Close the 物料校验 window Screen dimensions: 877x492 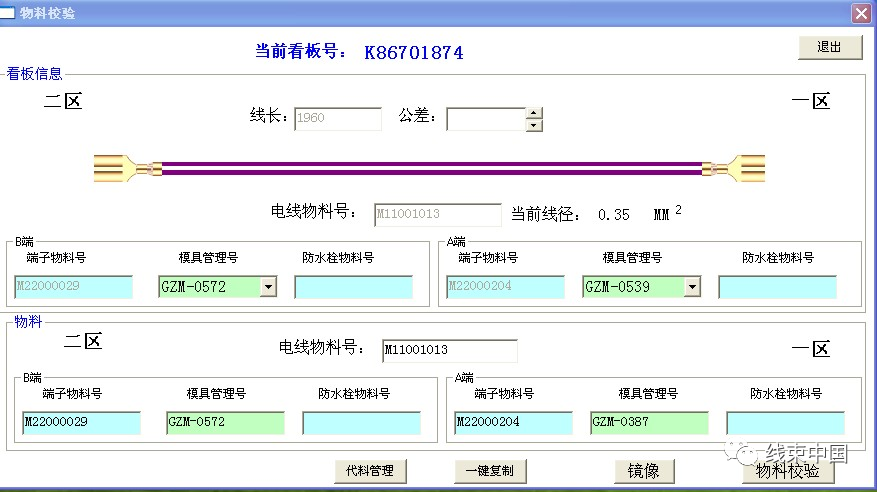[860, 13]
